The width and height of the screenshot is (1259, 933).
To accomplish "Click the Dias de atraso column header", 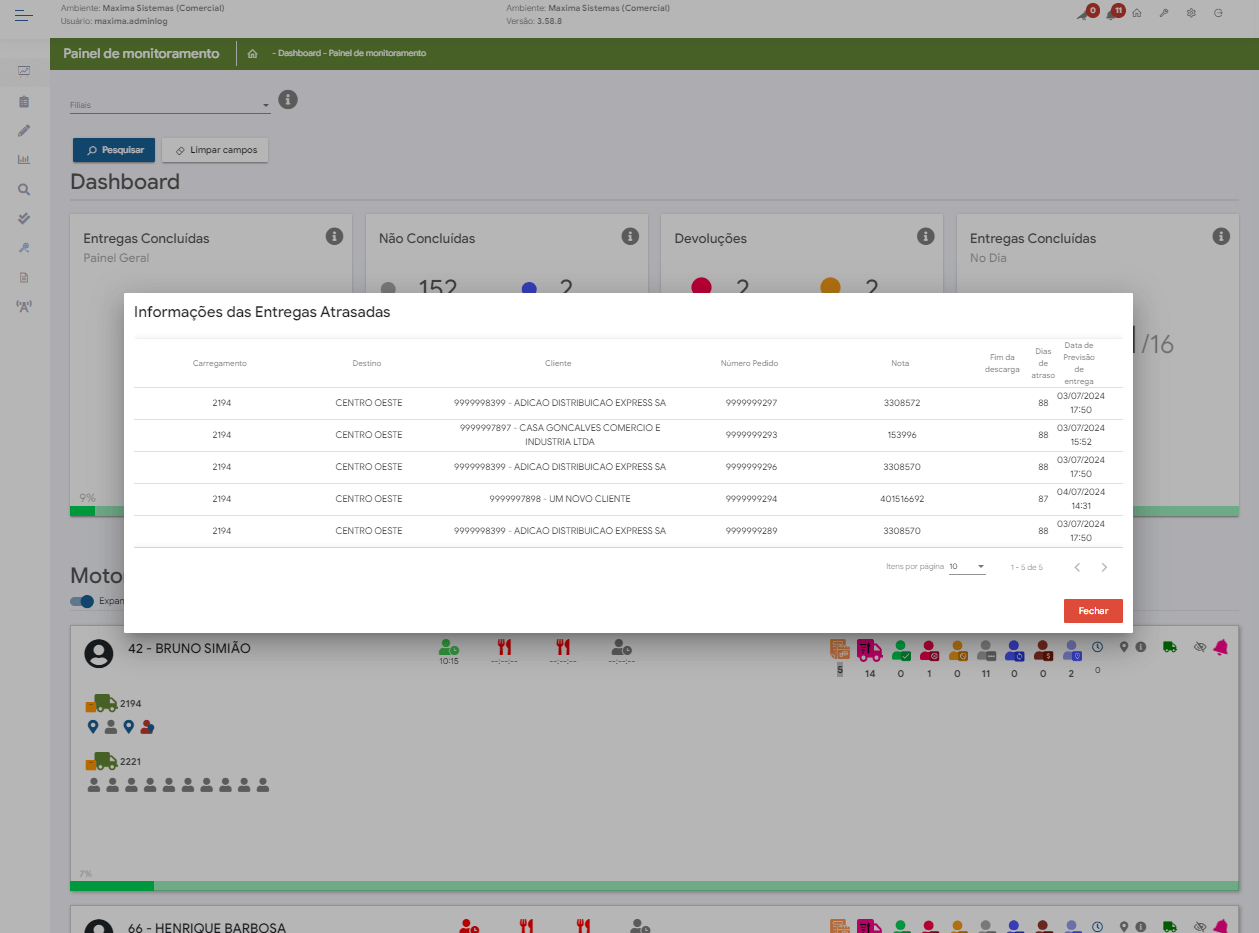I will 1043,362.
